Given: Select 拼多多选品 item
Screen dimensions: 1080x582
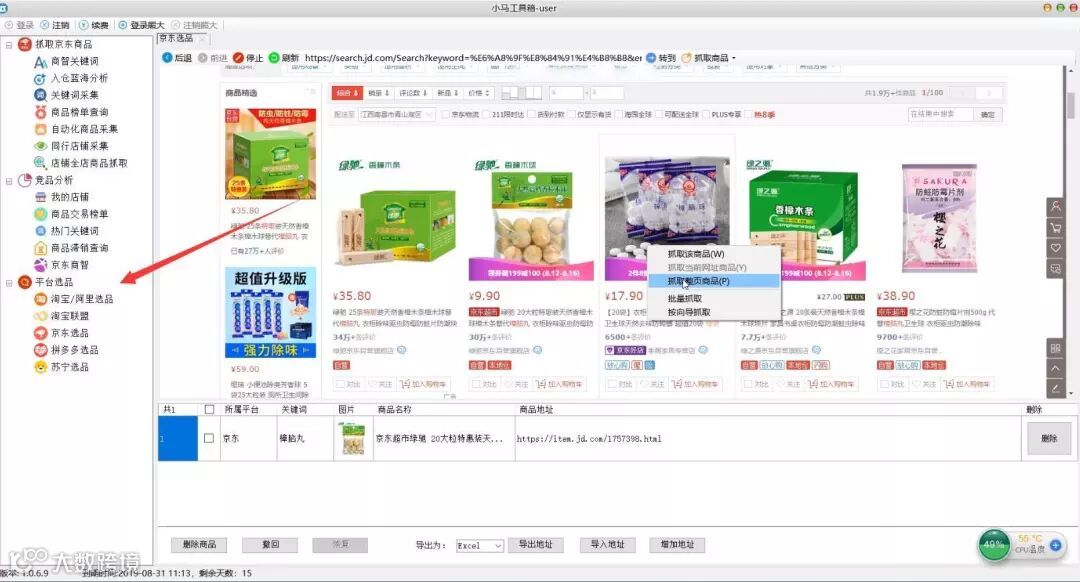Looking at the screenshot, I should coord(74,350).
